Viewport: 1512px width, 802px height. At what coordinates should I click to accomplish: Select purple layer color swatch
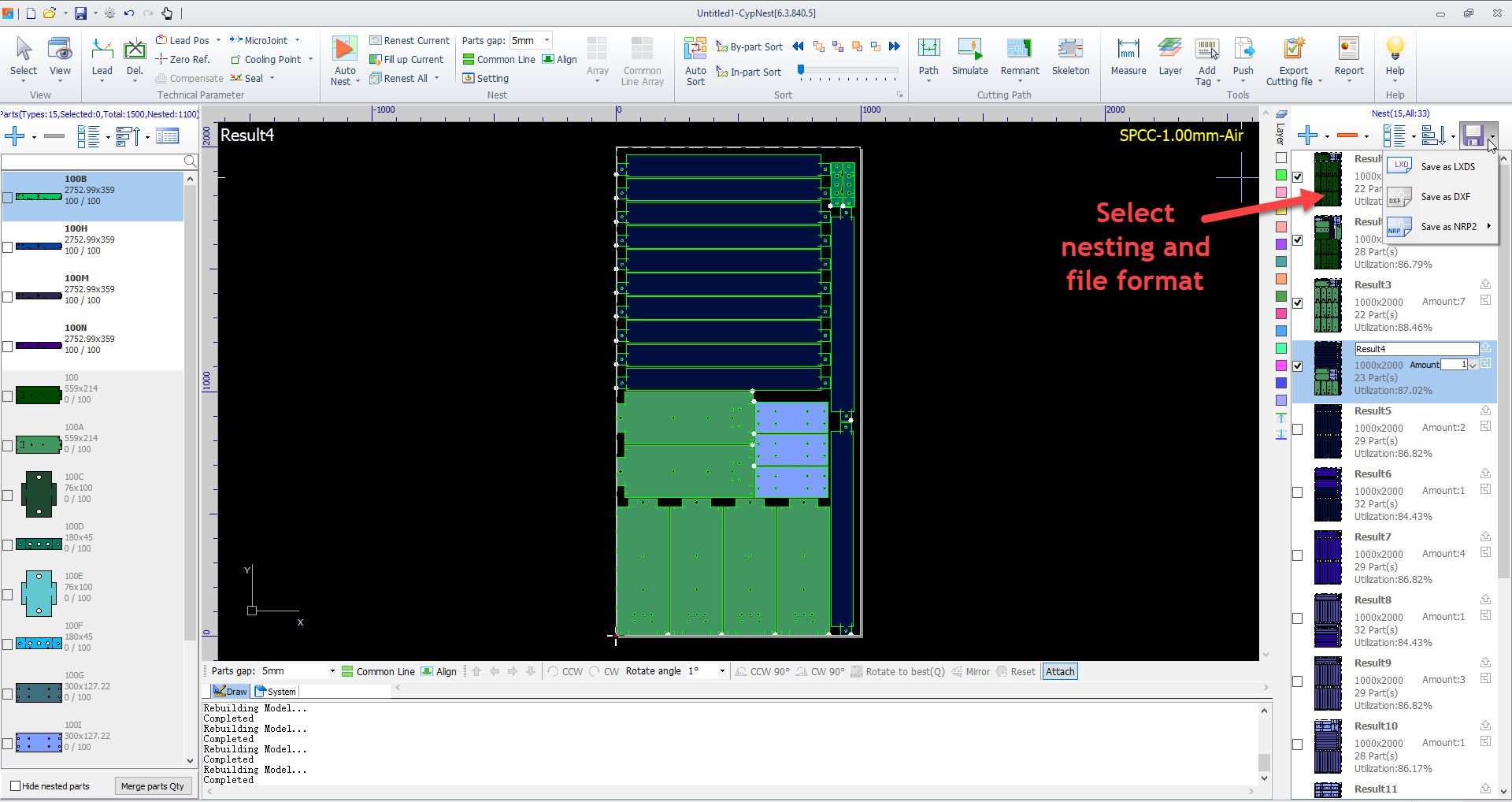1281,244
